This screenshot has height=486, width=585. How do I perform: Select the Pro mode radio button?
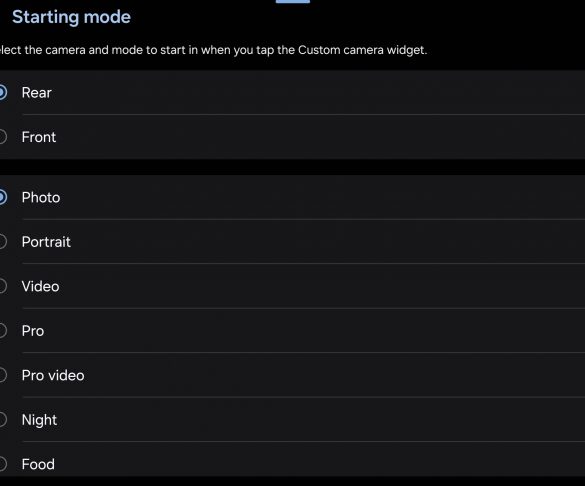point(2,330)
